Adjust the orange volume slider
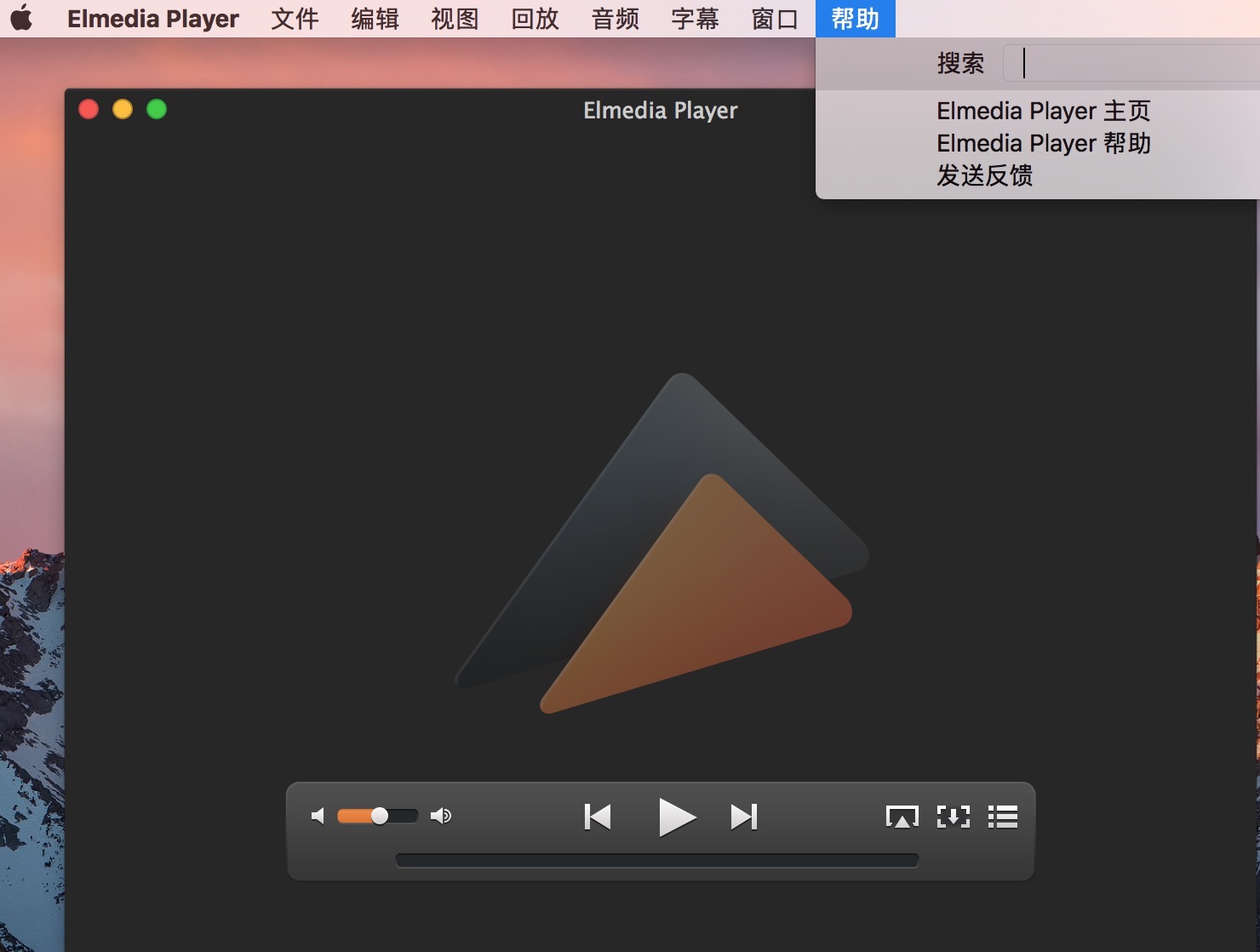The width and height of the screenshot is (1260, 952). pyautogui.click(x=377, y=816)
